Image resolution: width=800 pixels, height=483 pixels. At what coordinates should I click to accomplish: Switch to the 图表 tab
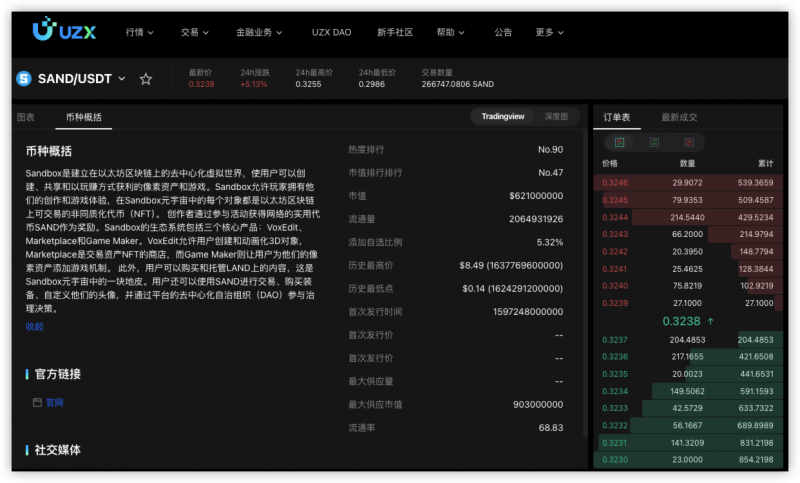pyautogui.click(x=26, y=117)
